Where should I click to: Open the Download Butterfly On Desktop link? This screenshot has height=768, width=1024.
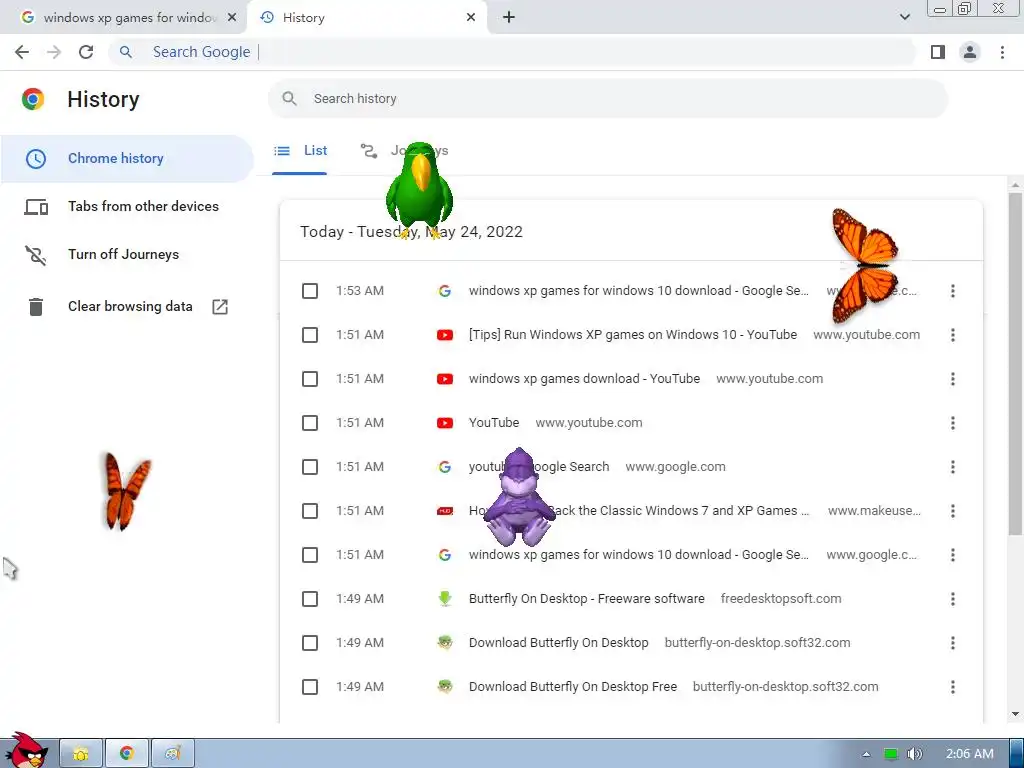pos(558,643)
